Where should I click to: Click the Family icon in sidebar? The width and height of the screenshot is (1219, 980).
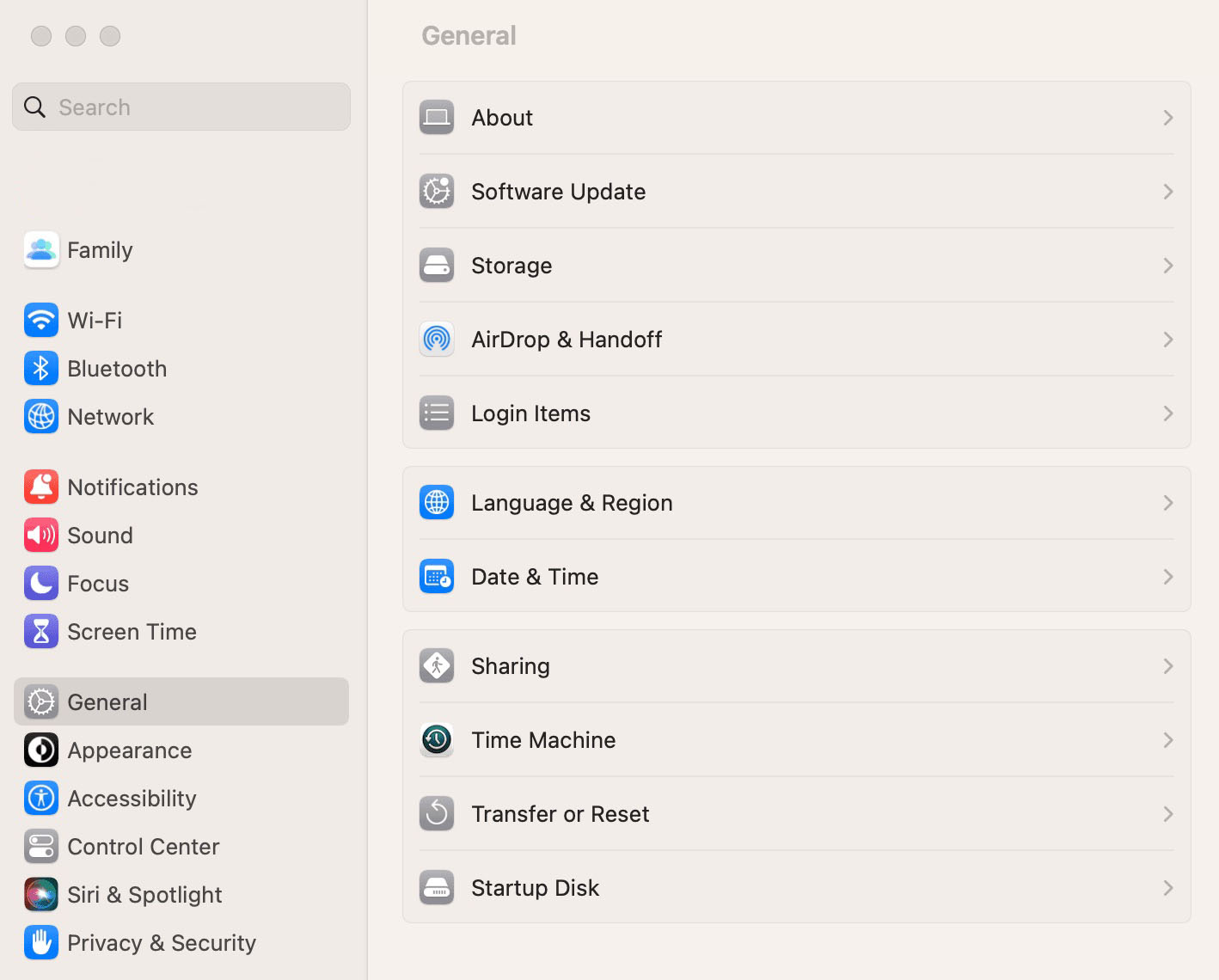coord(41,250)
